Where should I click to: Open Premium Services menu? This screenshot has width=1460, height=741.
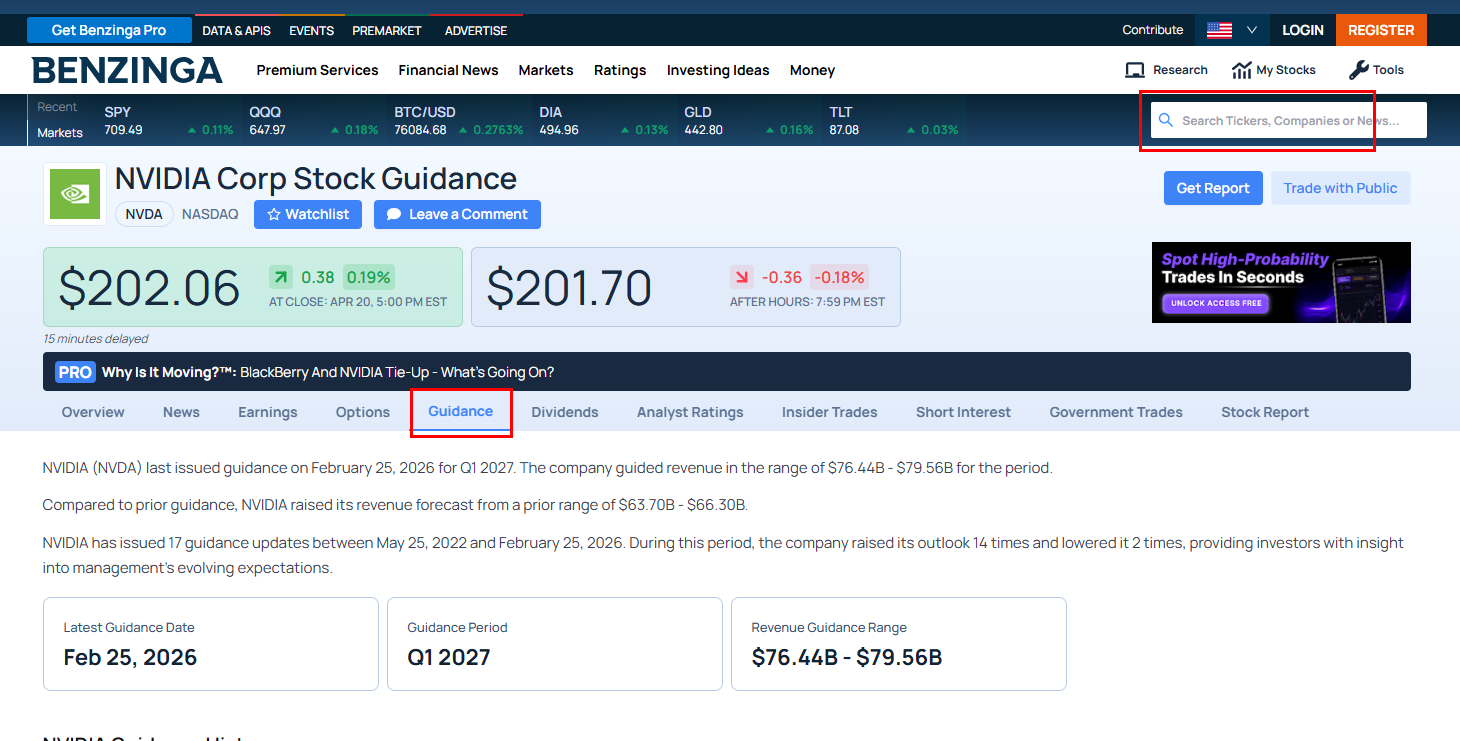point(317,70)
